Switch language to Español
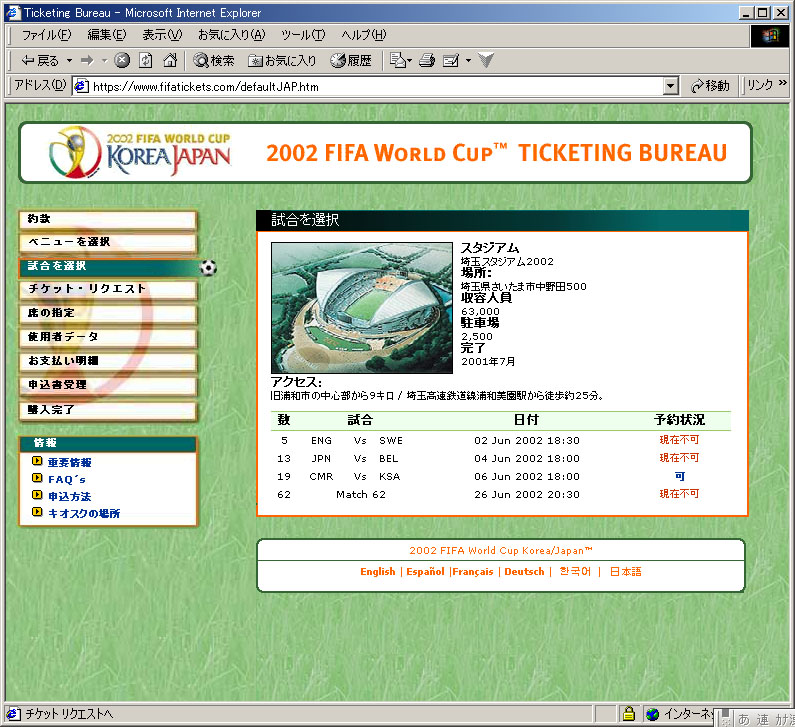 [425, 571]
